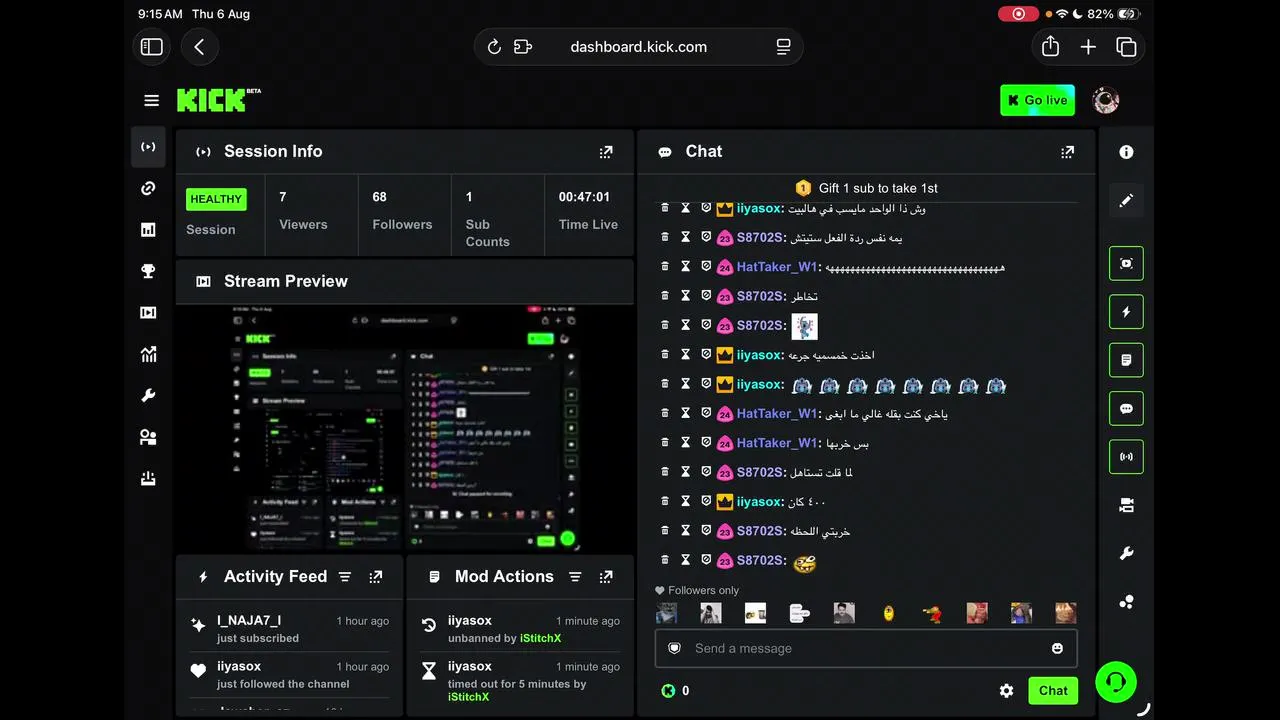
Task: Delete iiyasox '٤٠٠ كان' message with trash icon
Action: click(x=664, y=501)
